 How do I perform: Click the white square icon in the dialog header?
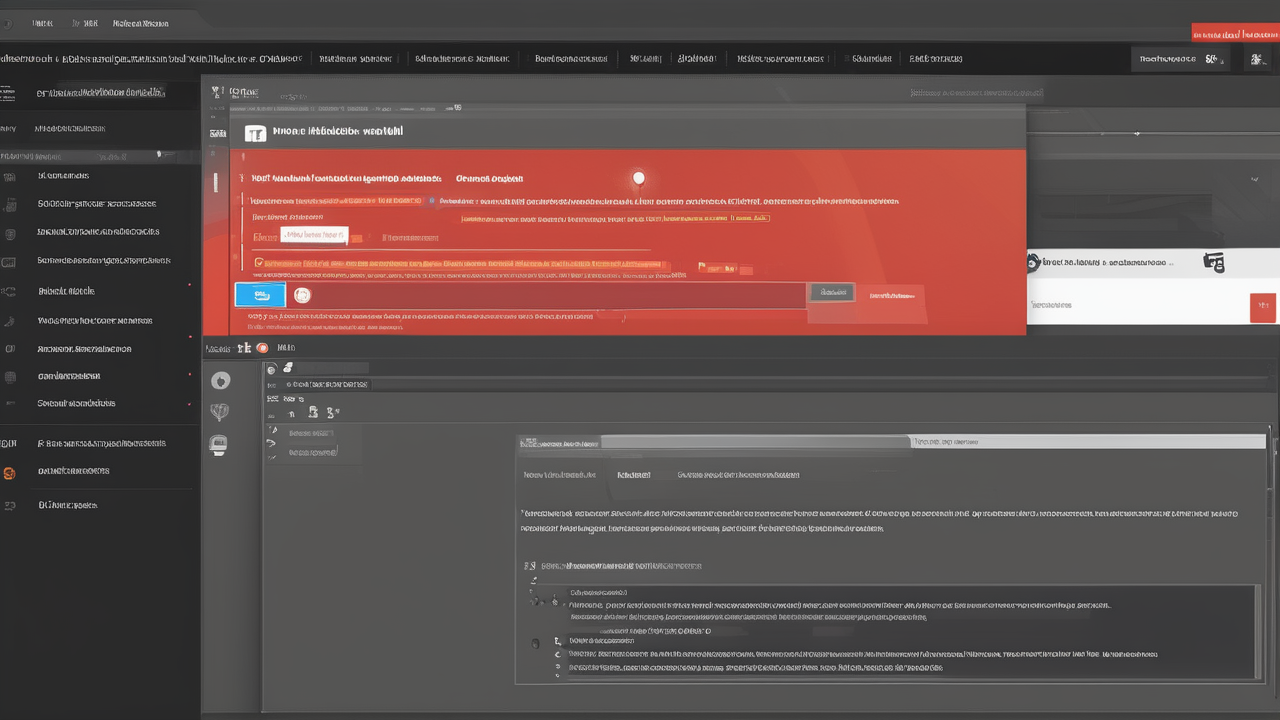[x=255, y=133]
